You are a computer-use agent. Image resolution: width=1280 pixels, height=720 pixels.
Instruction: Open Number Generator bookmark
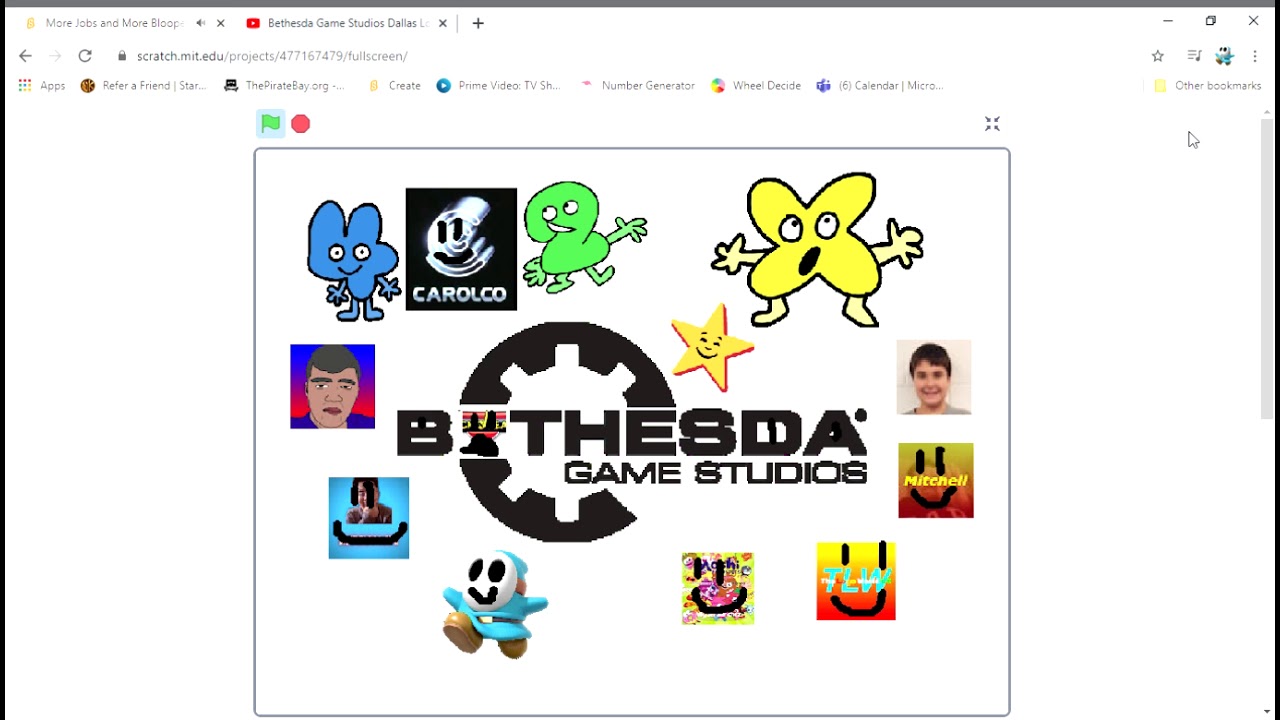637,86
